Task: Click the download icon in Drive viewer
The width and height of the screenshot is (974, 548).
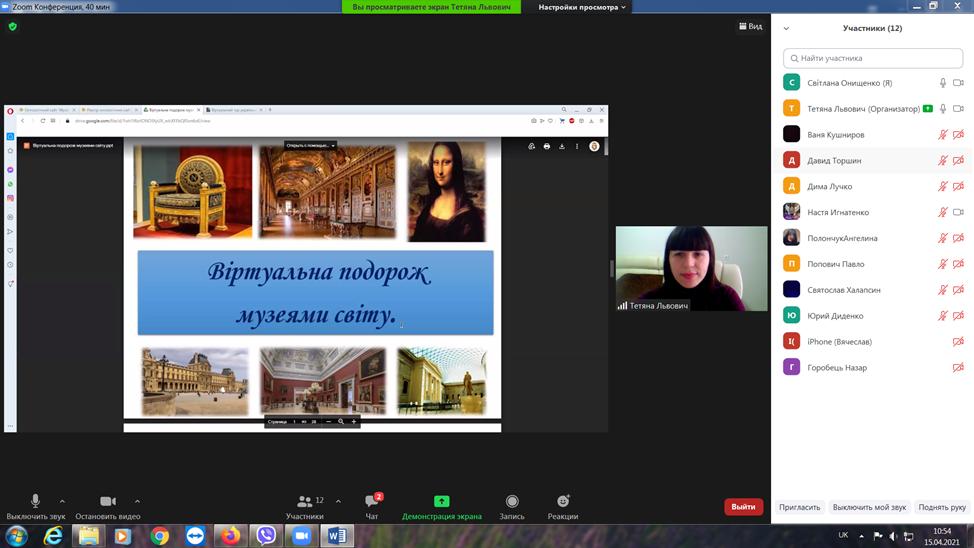Action: tap(562, 146)
